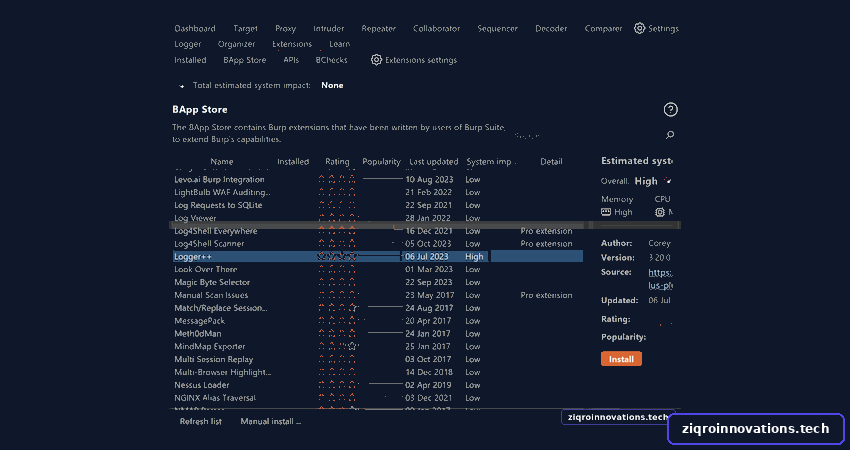Click the Install button
Image resolution: width=850 pixels, height=450 pixels.
click(x=621, y=359)
